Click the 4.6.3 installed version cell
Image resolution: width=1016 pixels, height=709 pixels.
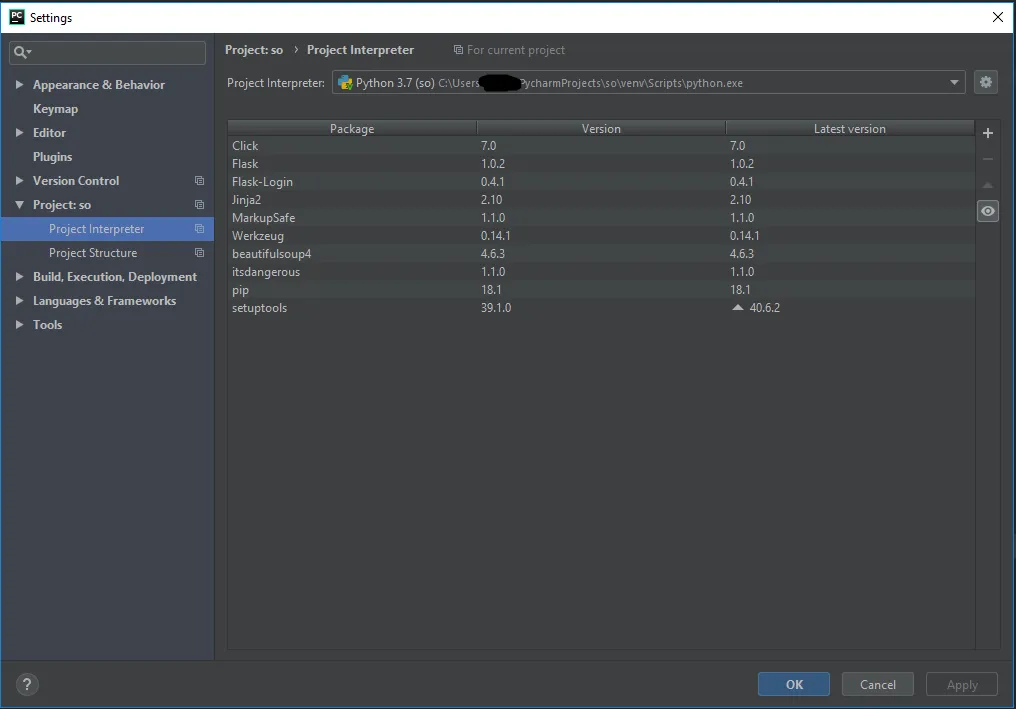pyautogui.click(x=492, y=254)
